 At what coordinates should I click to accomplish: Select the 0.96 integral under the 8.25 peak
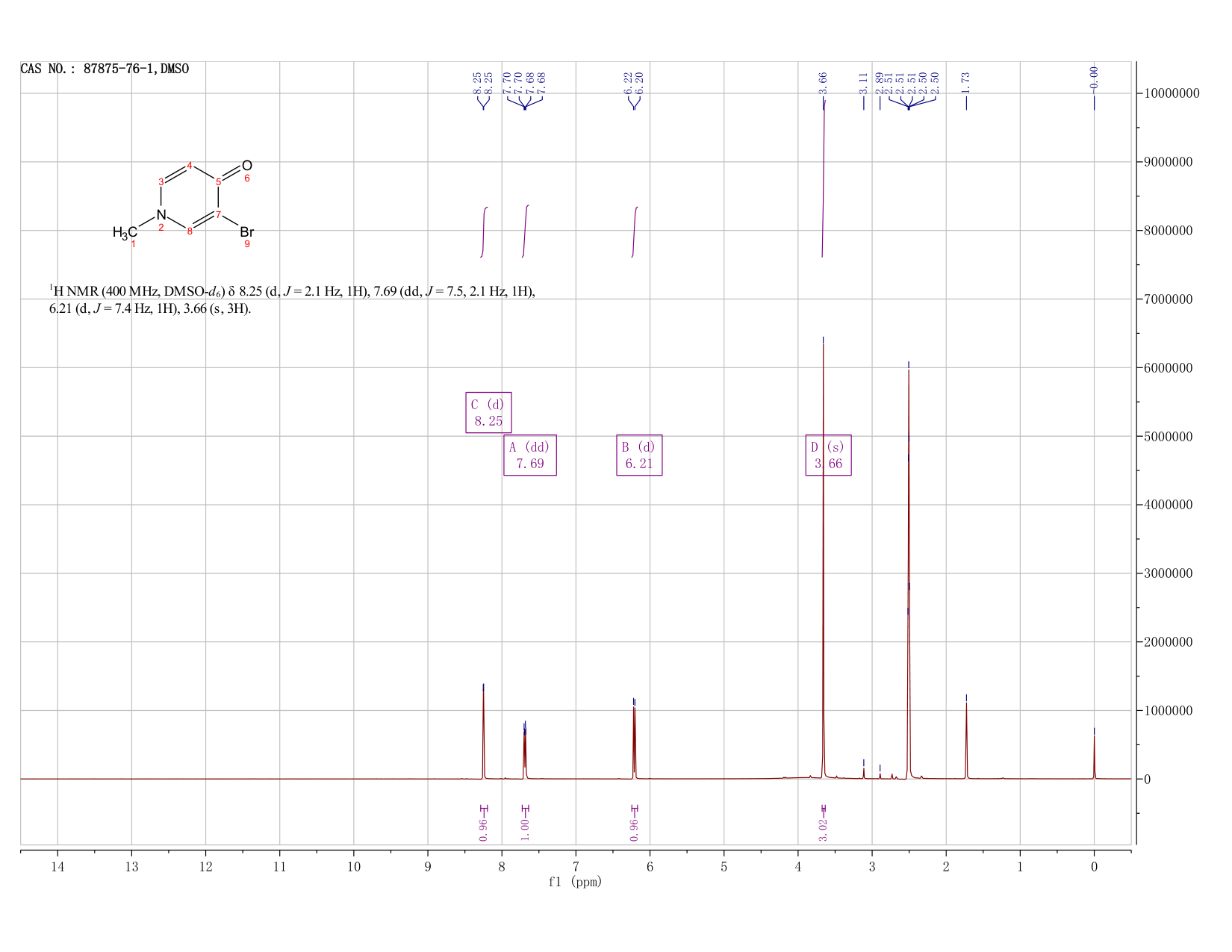(x=483, y=830)
